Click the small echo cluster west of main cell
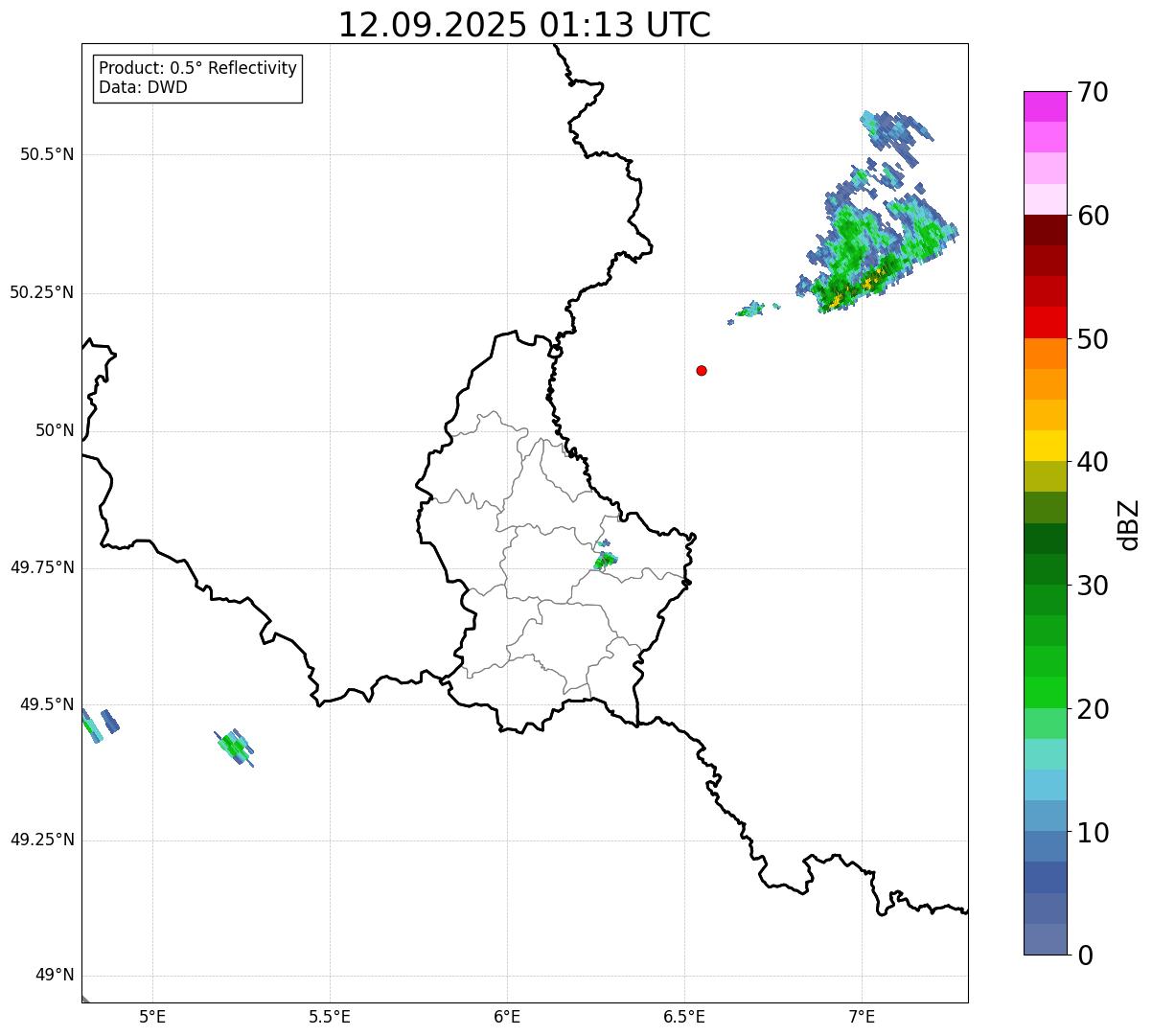The height and width of the screenshot is (1036, 1152). pyautogui.click(x=752, y=310)
